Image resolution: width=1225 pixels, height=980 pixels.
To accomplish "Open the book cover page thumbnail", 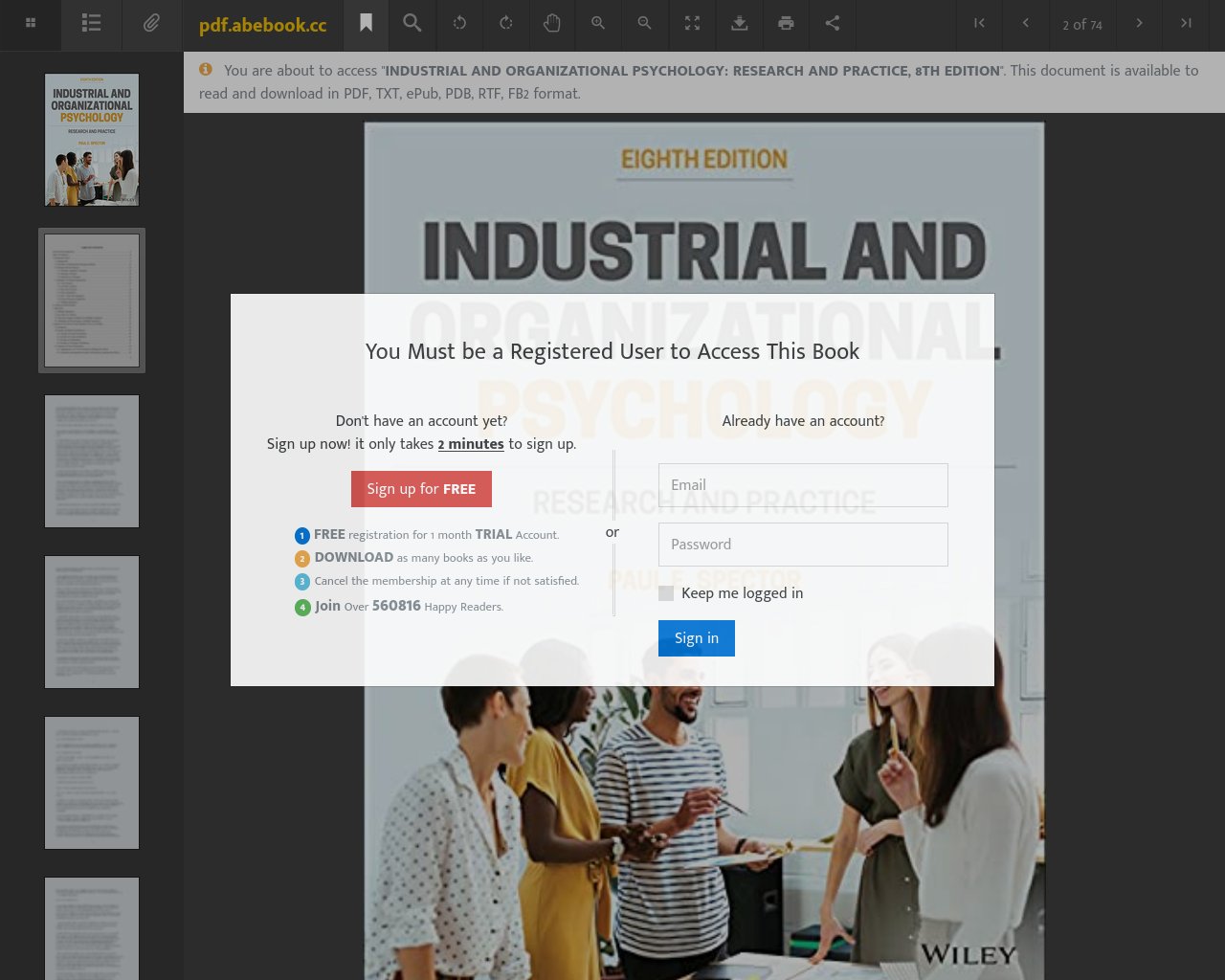I will pos(92,140).
